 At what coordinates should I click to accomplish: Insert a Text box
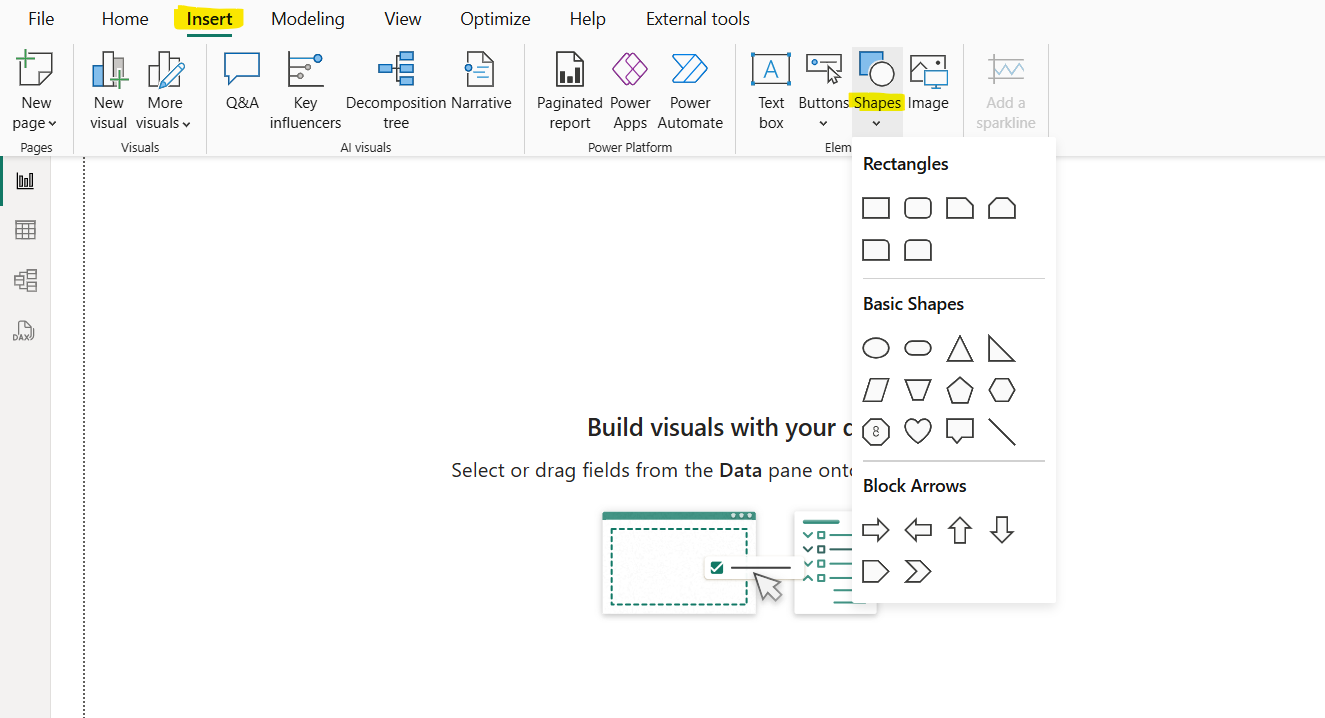click(770, 88)
